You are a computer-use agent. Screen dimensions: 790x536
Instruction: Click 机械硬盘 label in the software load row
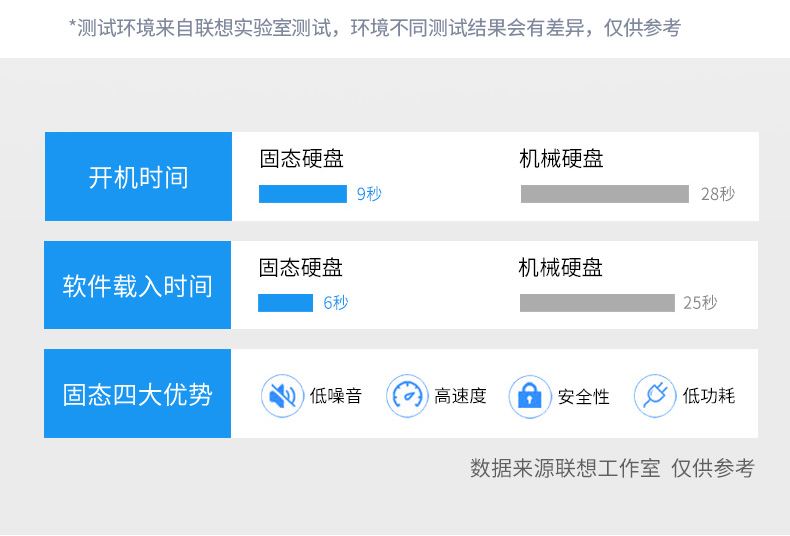(560, 267)
